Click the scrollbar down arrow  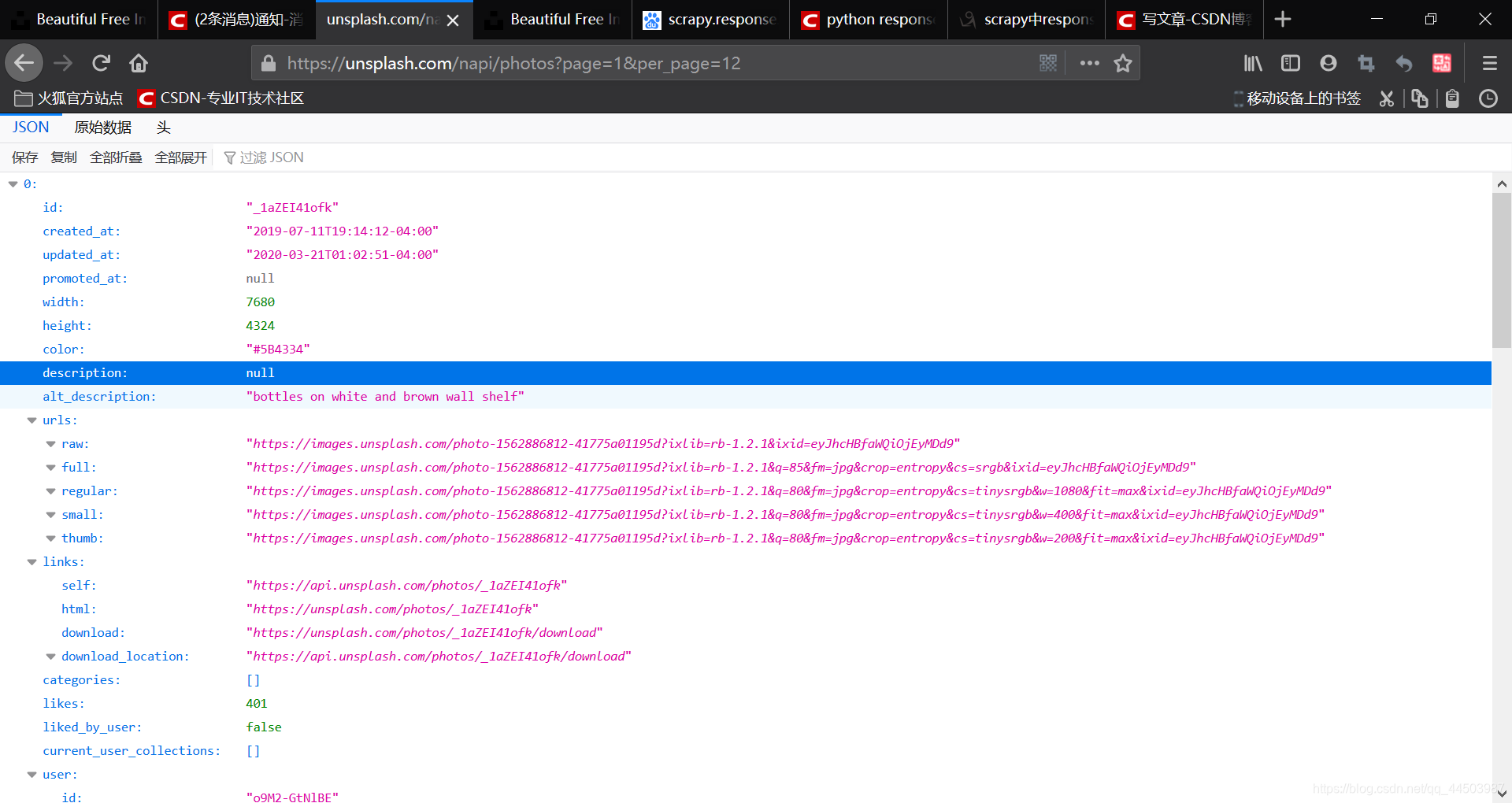click(1502, 793)
